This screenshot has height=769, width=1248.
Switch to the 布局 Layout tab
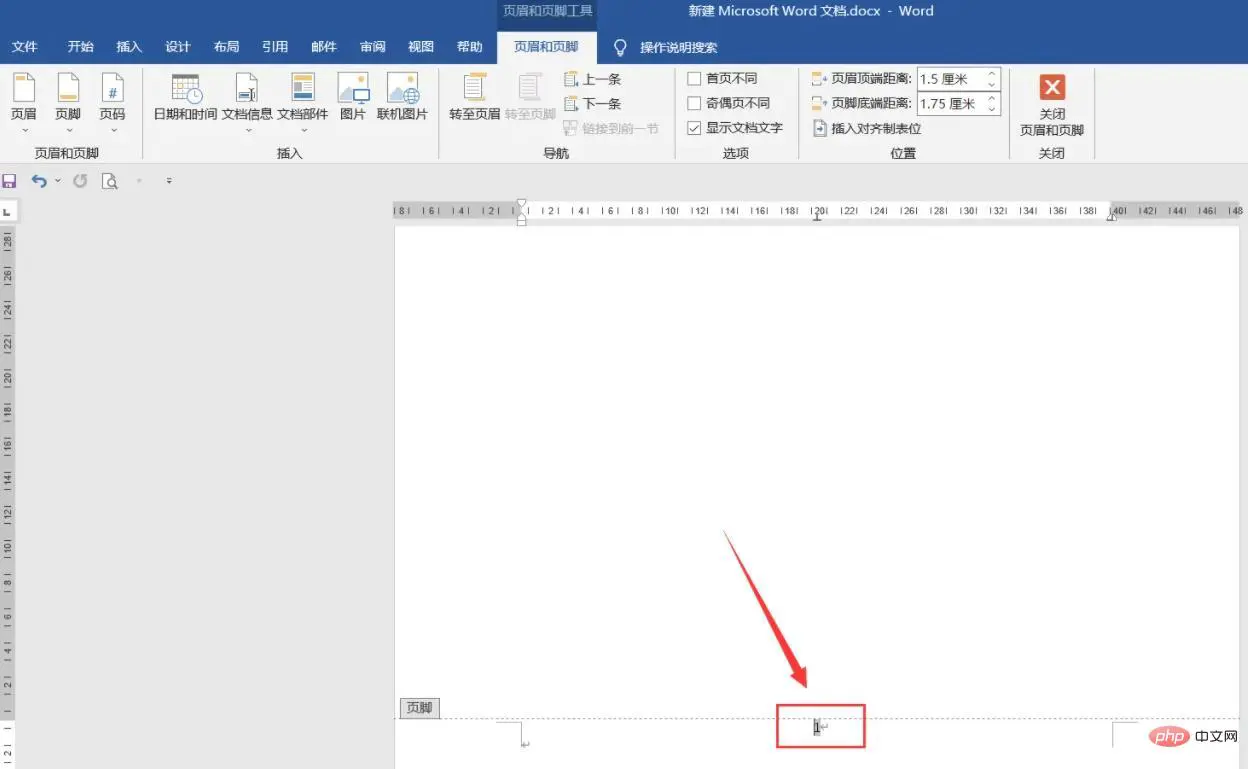[226, 47]
